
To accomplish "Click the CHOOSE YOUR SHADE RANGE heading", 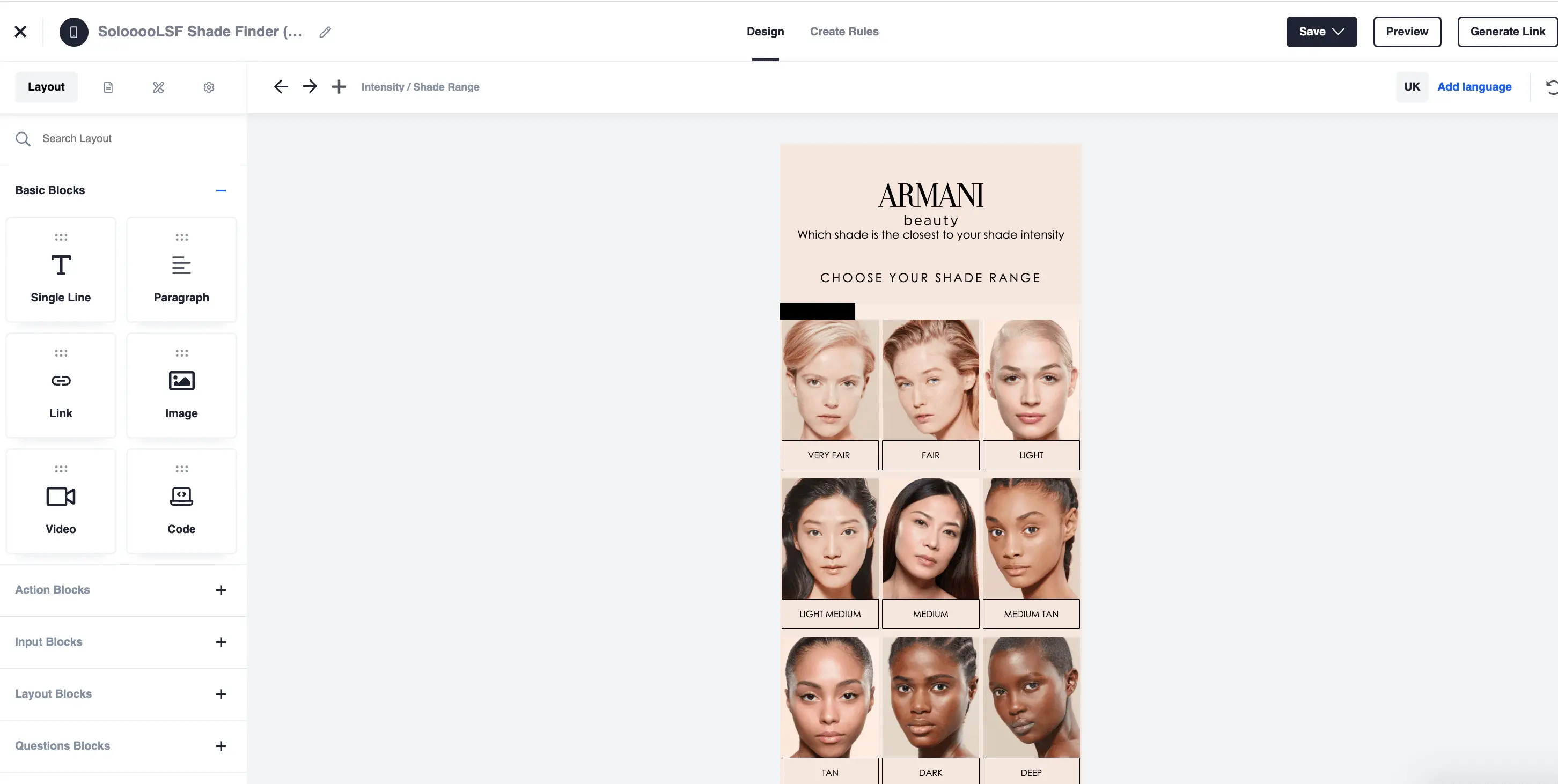I will [x=930, y=277].
